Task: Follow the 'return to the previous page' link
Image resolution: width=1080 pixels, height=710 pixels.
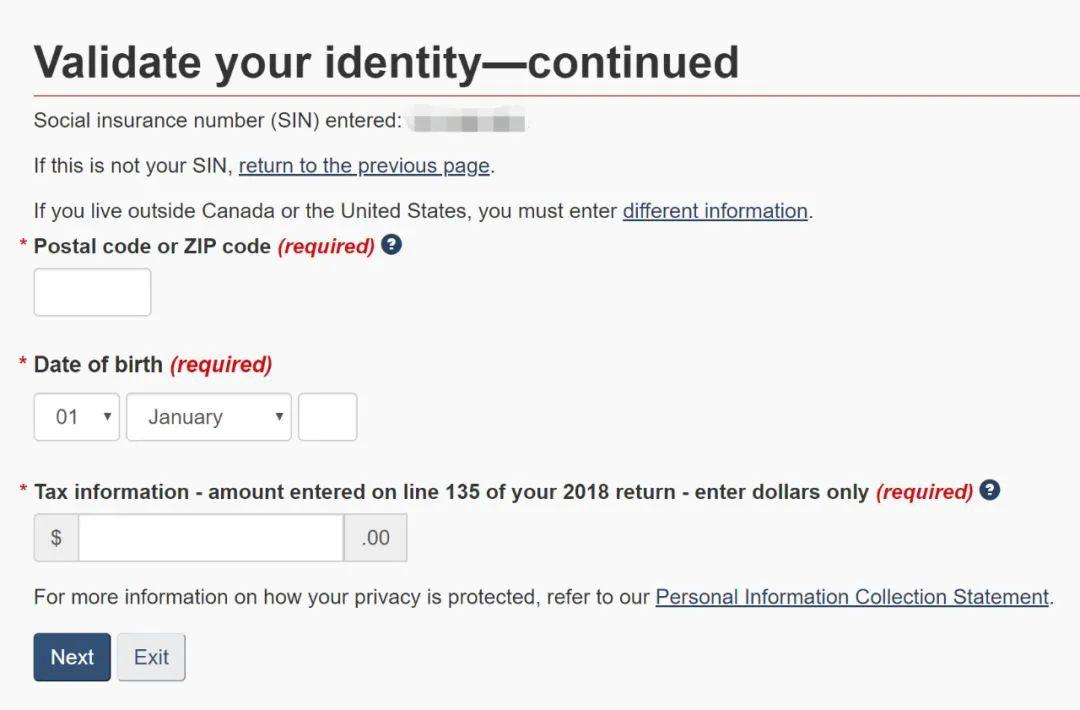Action: [x=364, y=166]
